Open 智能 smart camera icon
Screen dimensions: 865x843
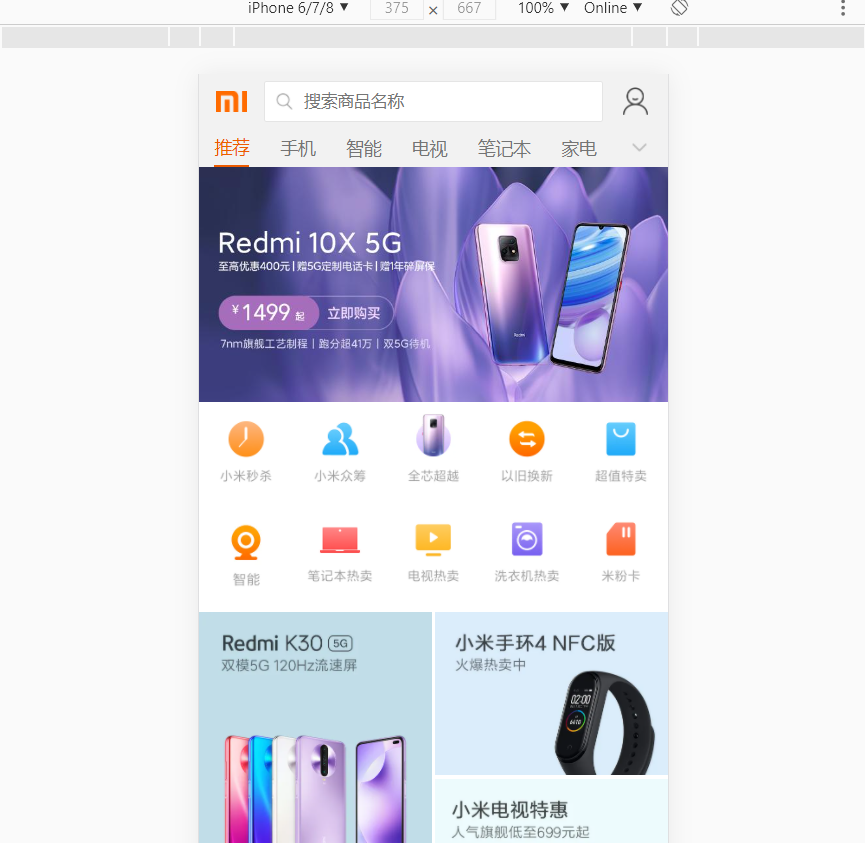pos(246,542)
